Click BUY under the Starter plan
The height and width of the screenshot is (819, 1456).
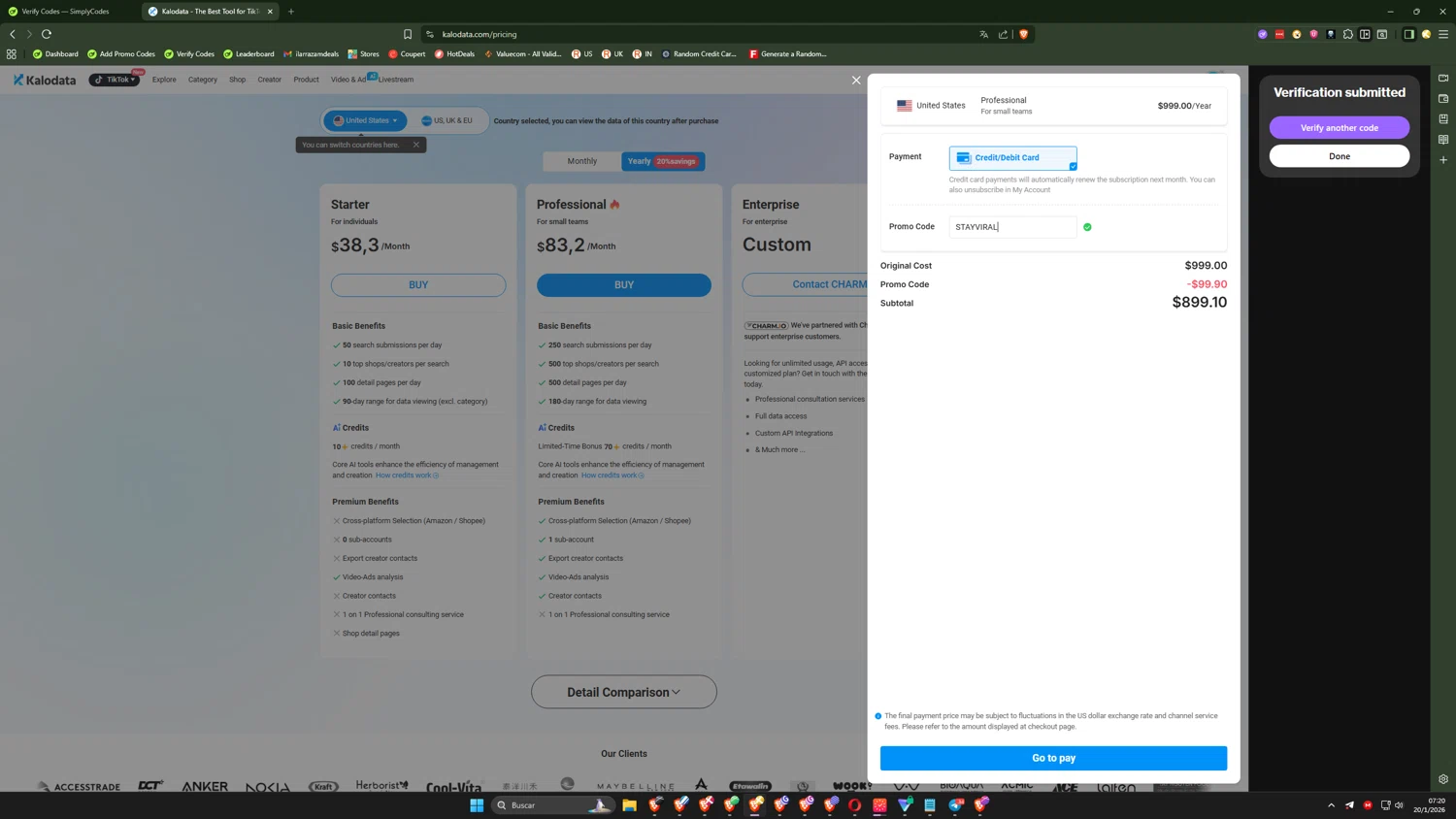[x=418, y=285]
